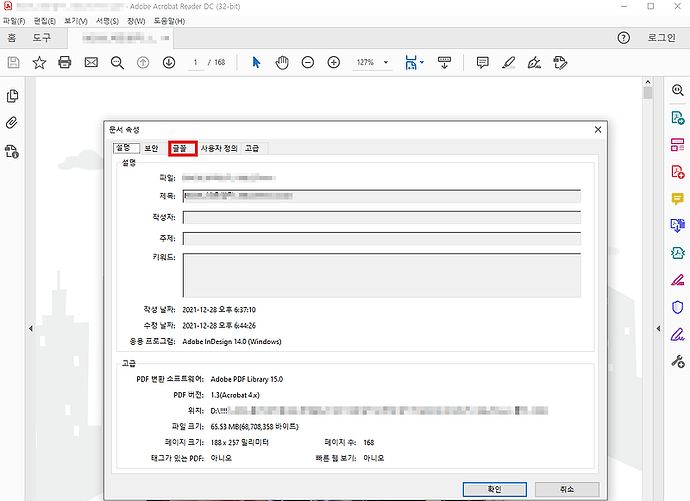The width and height of the screenshot is (690, 501).
Task: Open the attachments paperclip panel
Action: [13, 124]
